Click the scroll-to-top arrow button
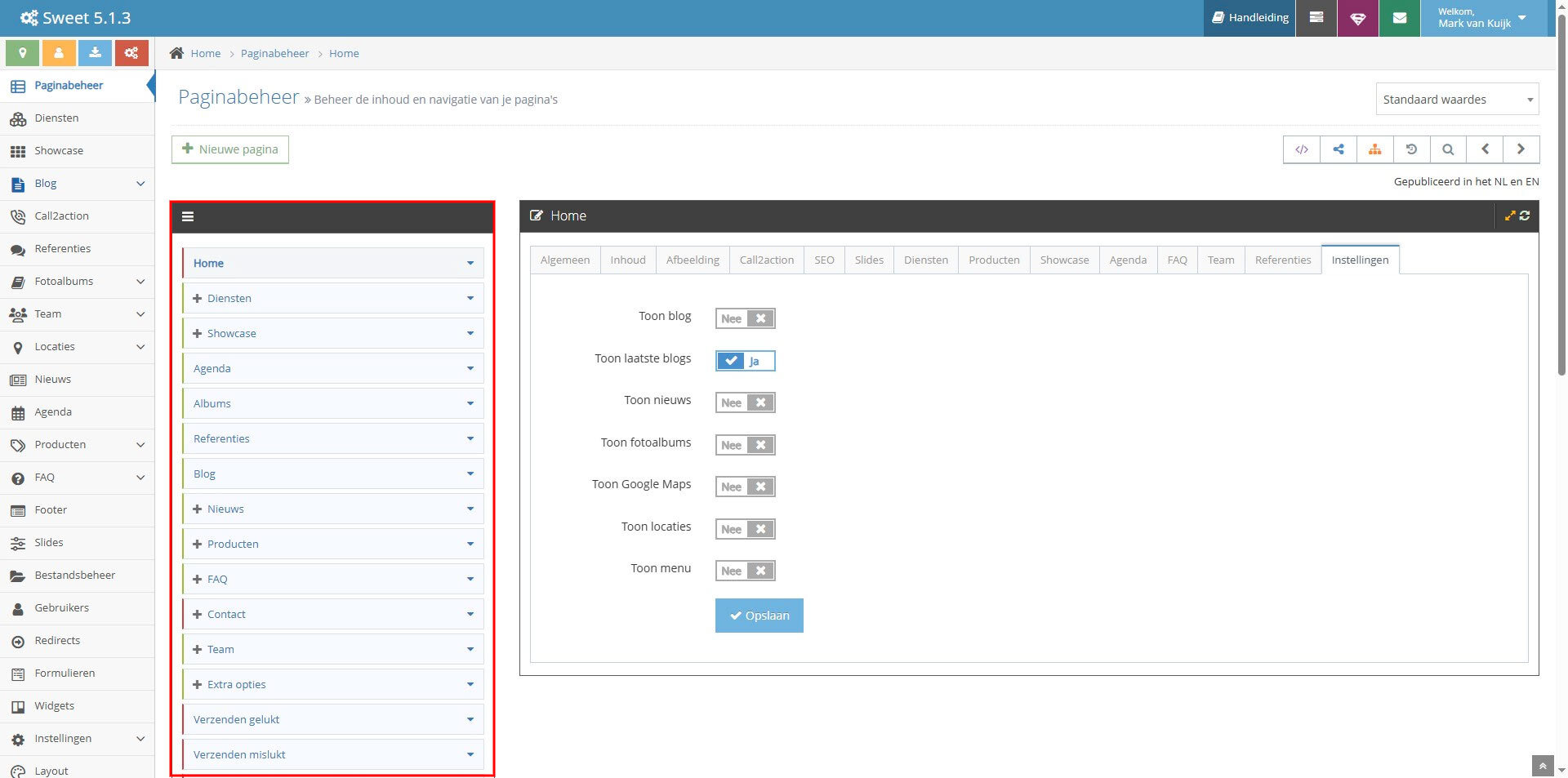 pos(1542,766)
